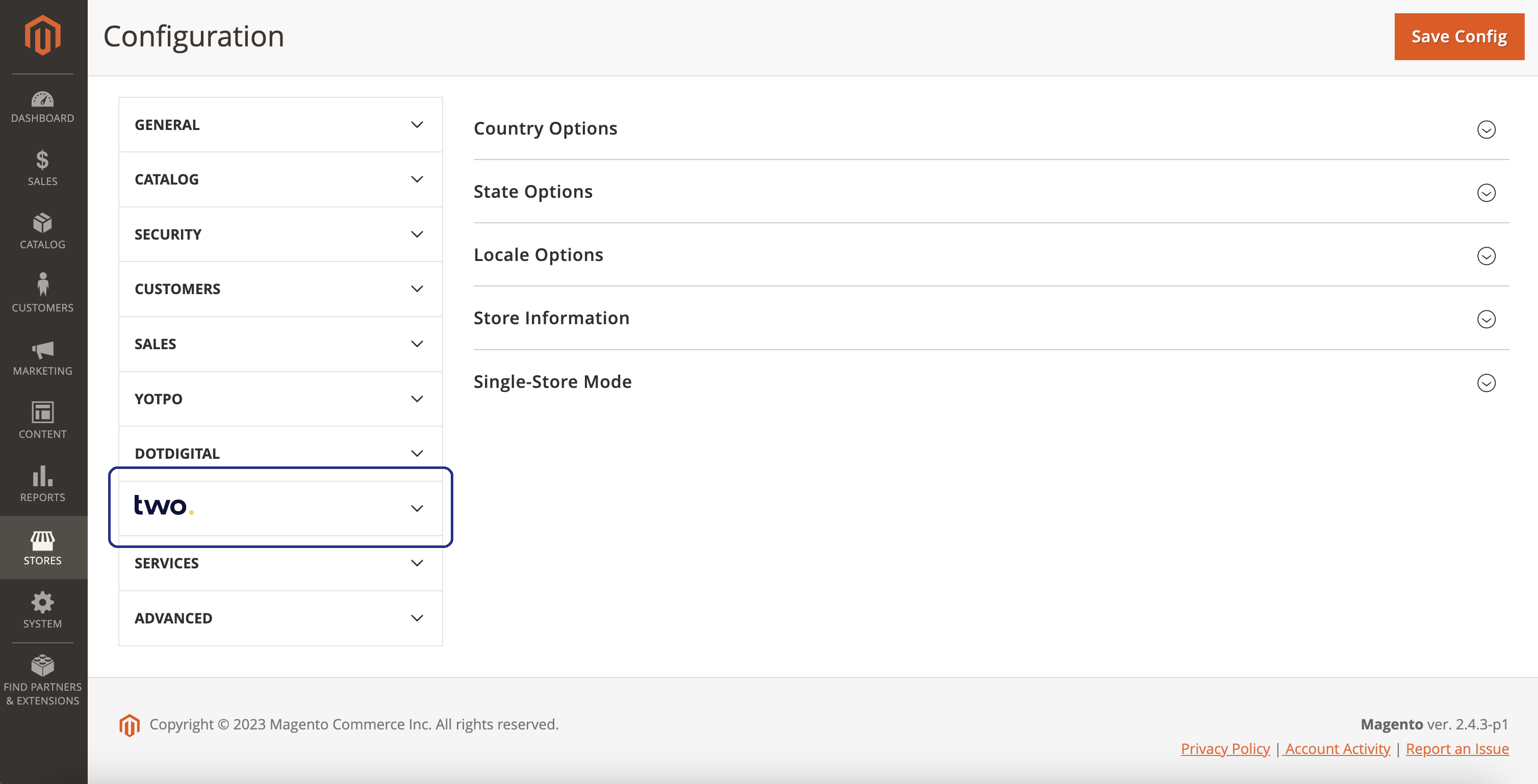
Task: Expand Store Information circle arrow
Action: pos(1486,319)
